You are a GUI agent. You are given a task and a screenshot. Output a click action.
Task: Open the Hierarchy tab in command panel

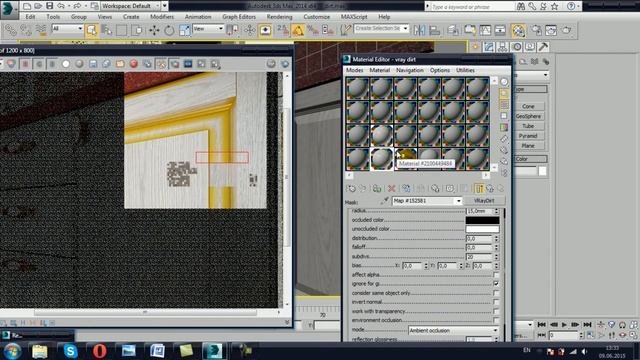[x=502, y=47]
